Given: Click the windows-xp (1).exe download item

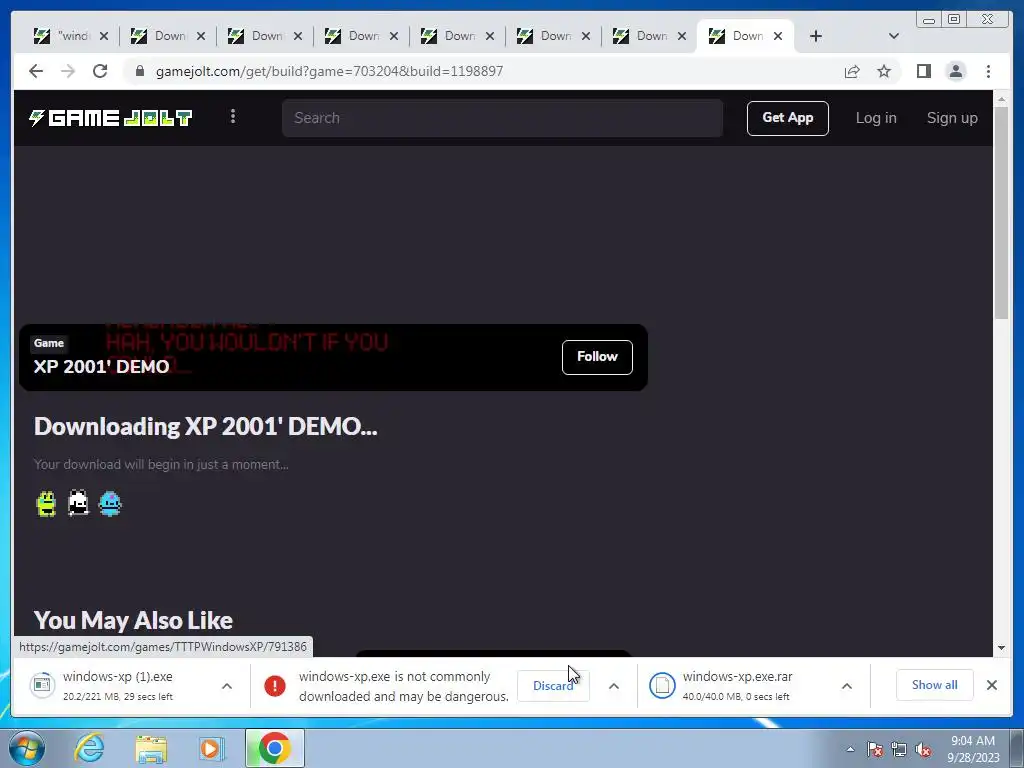Looking at the screenshot, I should 118,685.
